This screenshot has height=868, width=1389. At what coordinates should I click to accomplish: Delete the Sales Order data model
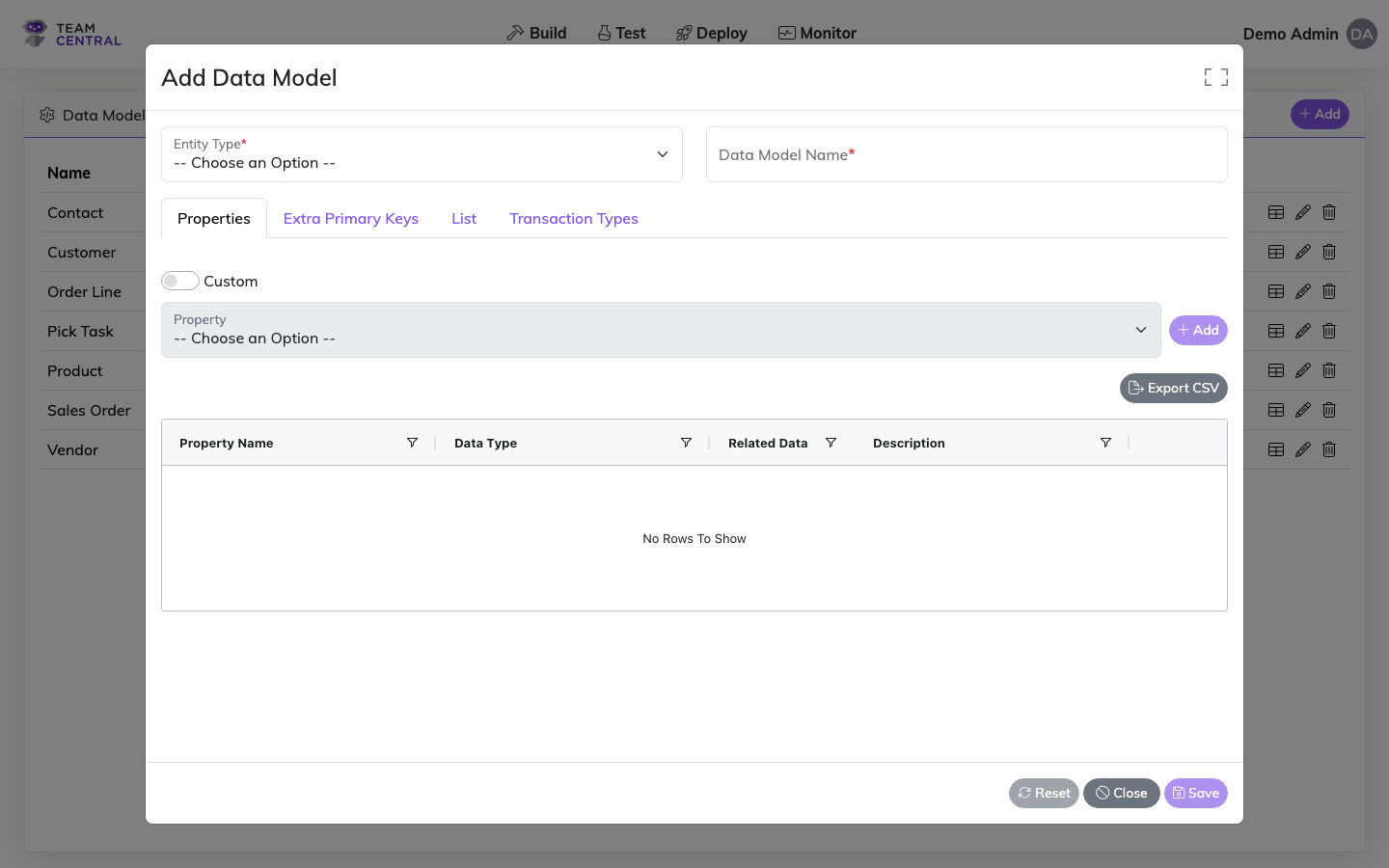pyautogui.click(x=1329, y=410)
